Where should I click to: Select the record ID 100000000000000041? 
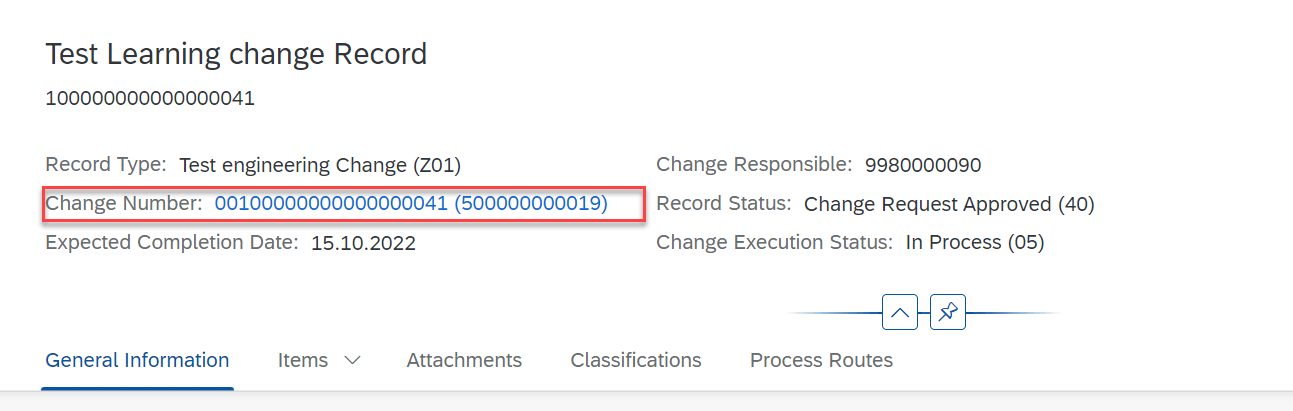click(150, 98)
